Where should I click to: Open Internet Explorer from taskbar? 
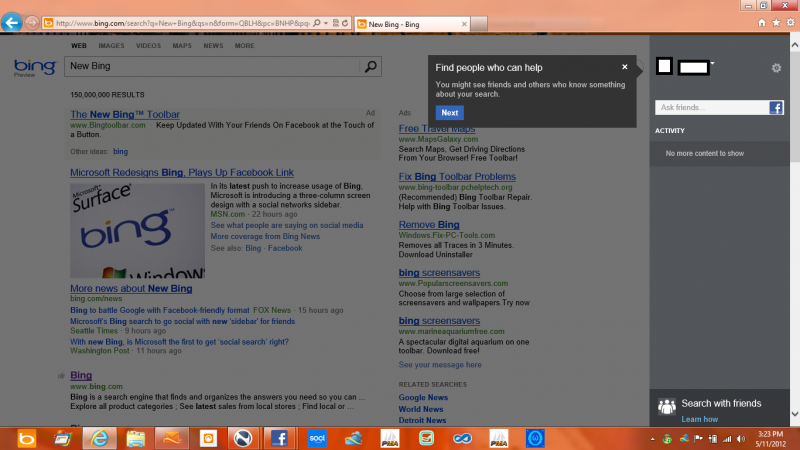99,438
